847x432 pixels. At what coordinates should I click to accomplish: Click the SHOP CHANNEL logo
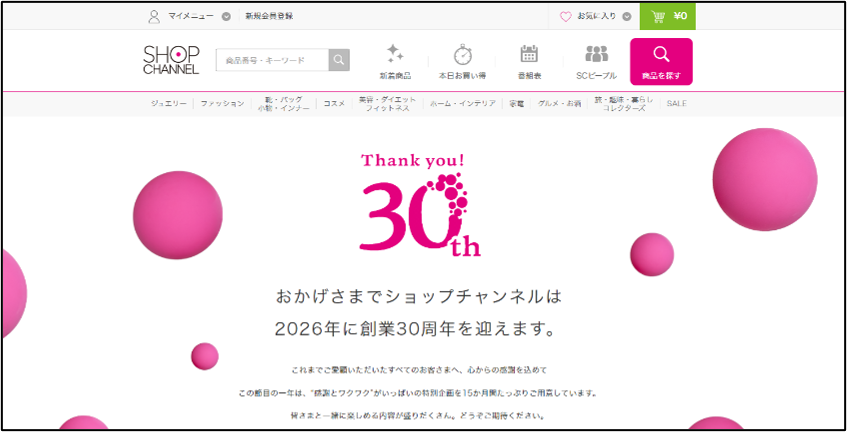[x=171, y=60]
